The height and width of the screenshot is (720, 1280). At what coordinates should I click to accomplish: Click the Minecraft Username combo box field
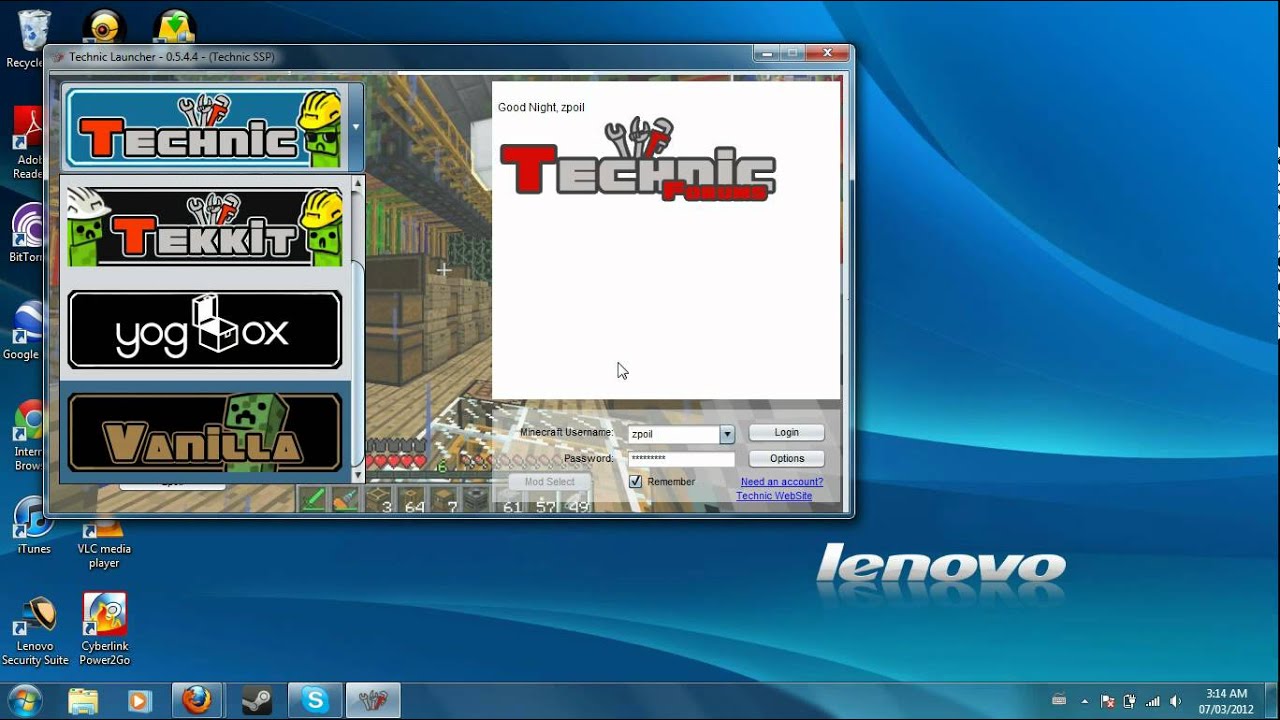point(681,434)
